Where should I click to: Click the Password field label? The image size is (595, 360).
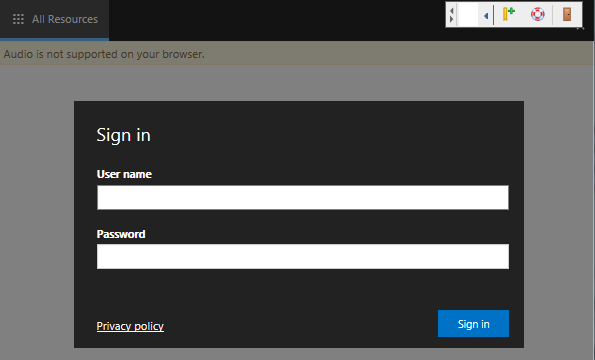click(121, 234)
